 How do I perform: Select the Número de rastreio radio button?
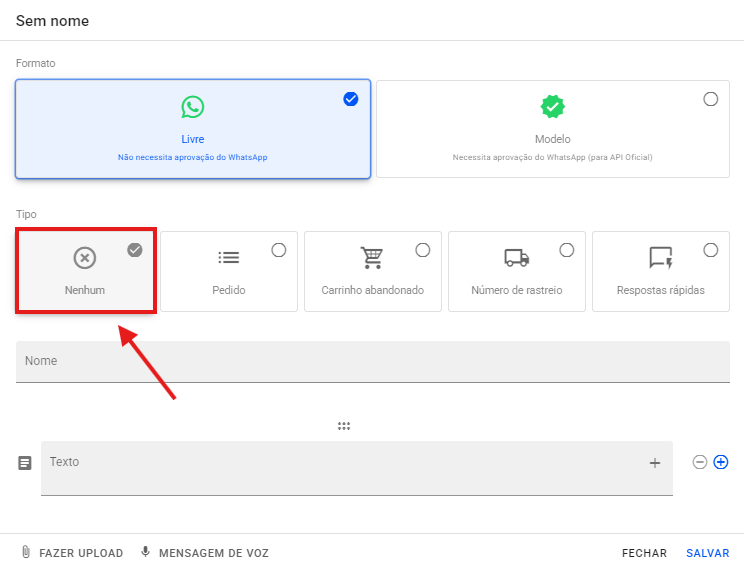[x=567, y=250]
